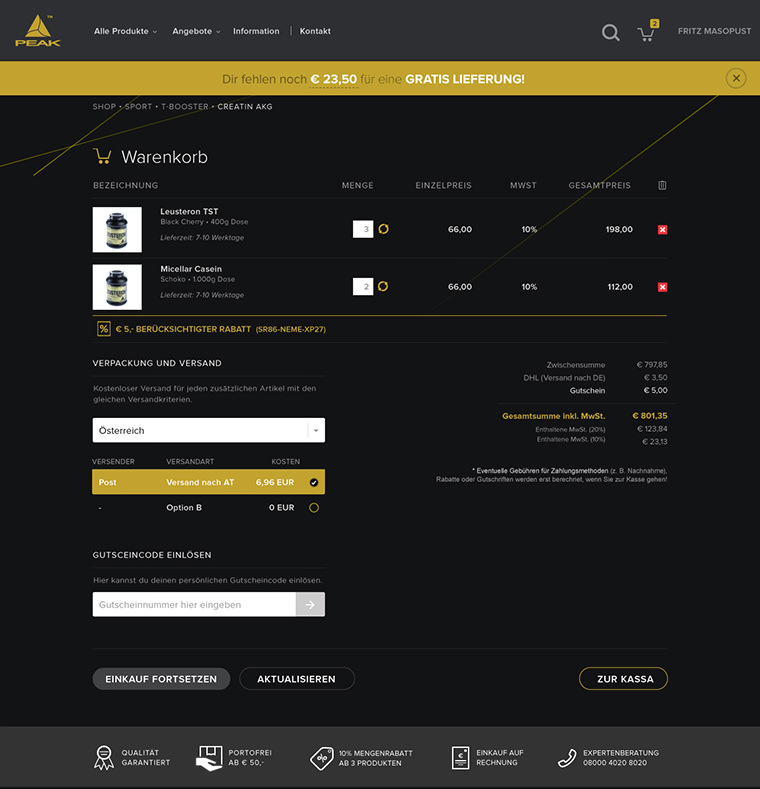760x789 pixels.
Task: Click quantity field for Micellar Casein
Action: (363, 286)
